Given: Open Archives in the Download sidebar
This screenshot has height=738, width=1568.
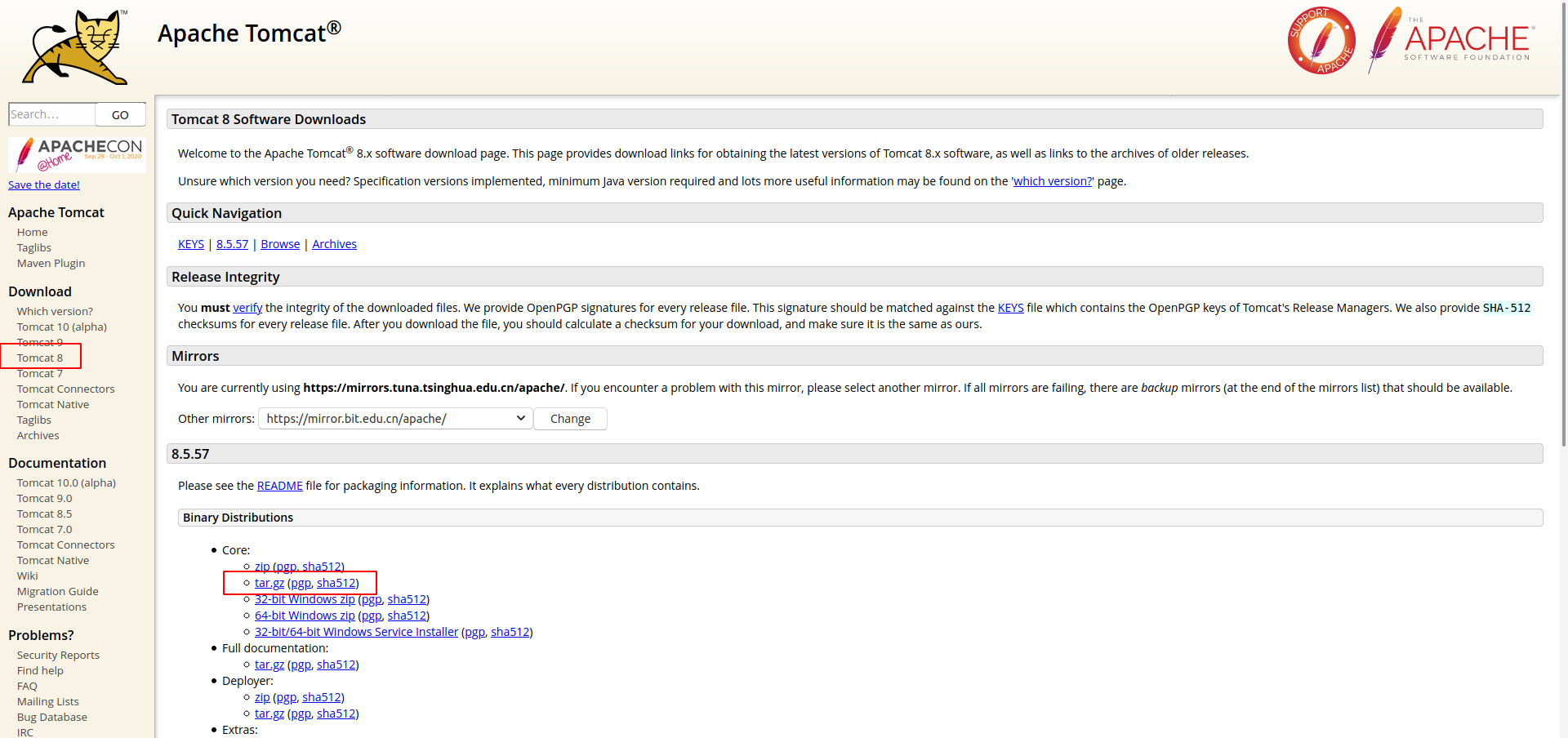Looking at the screenshot, I should point(38,435).
